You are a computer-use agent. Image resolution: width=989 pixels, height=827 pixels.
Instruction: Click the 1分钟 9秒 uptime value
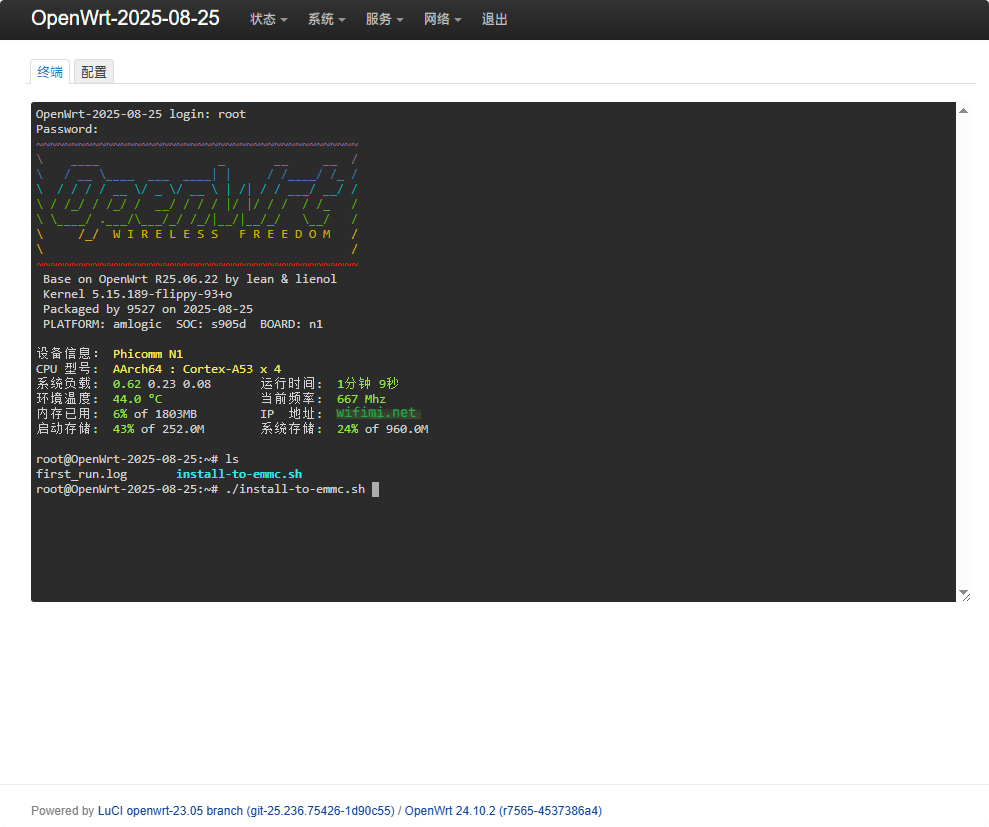click(x=368, y=384)
